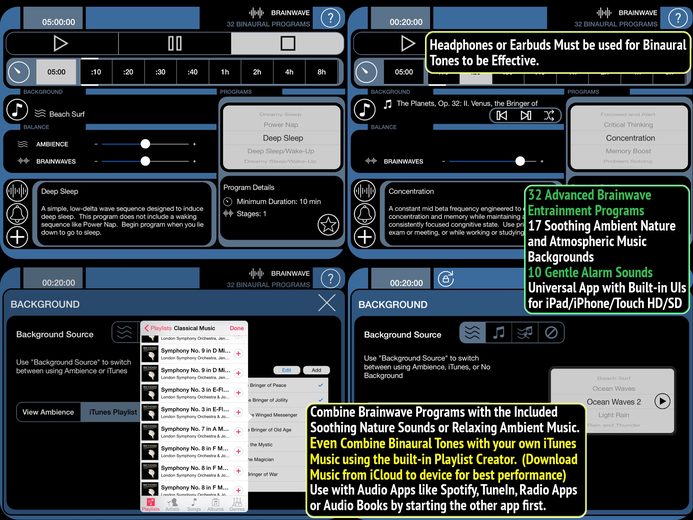Tap the timer dial icon on the Deep Sleep screen
This screenshot has height=520, width=693.
coord(19,72)
